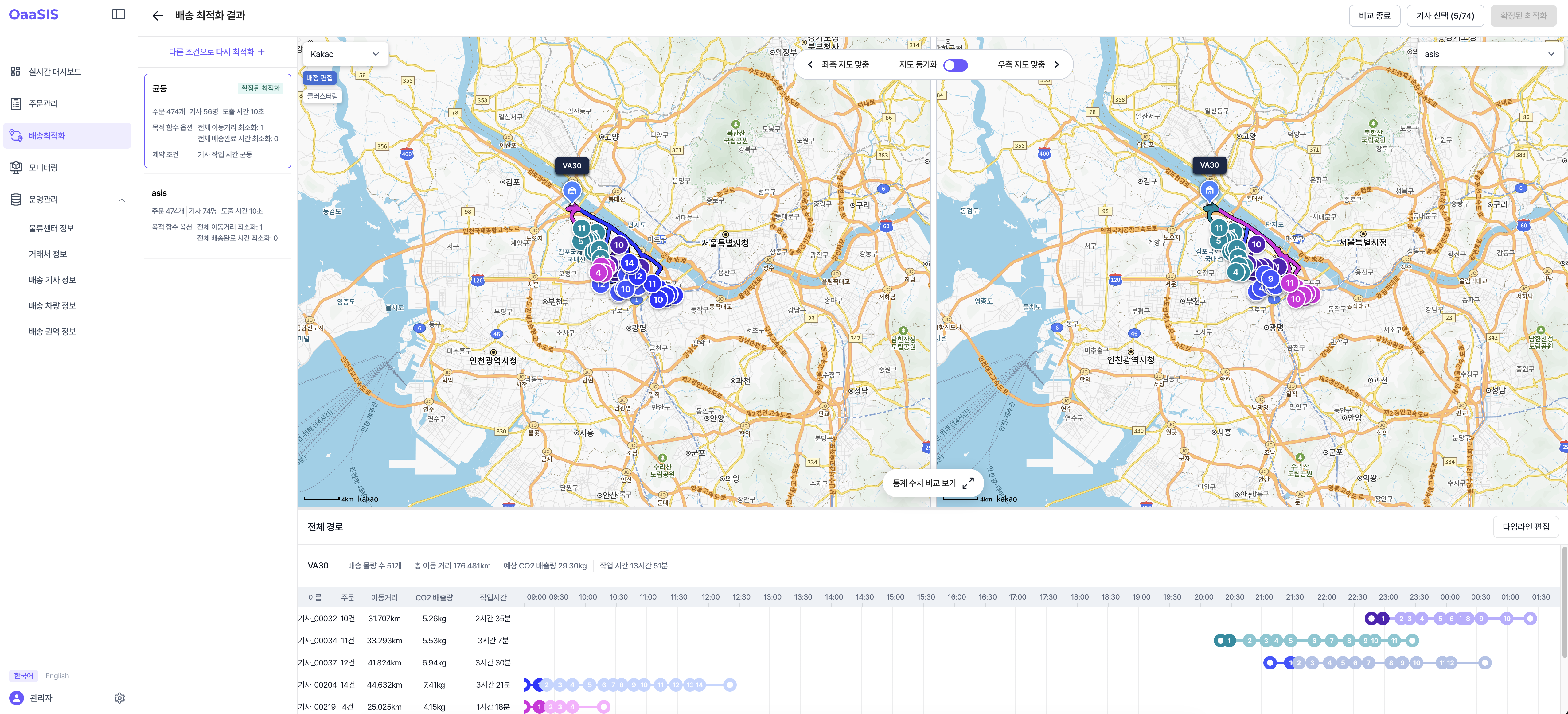Click the 관리자 user avatar
This screenshot has height=714, width=1568.
point(17,698)
